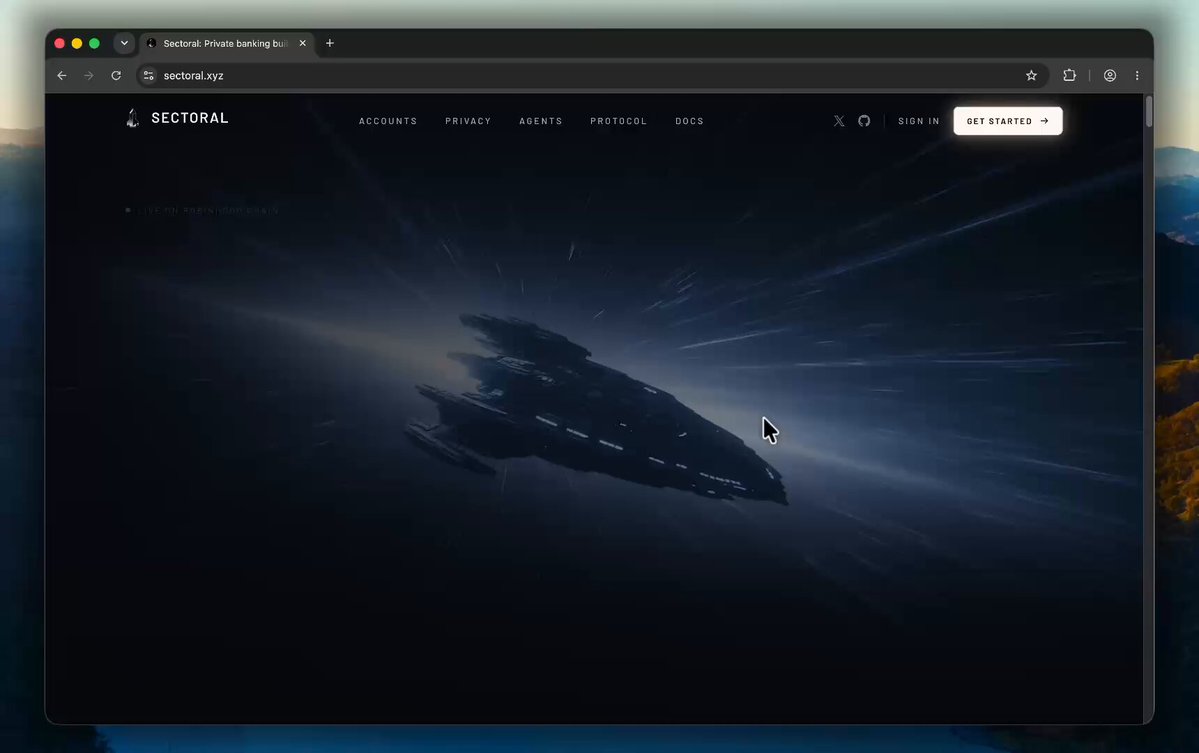Click the Sectoral logo icon
Viewport: 1199px width, 753px height.
click(132, 118)
